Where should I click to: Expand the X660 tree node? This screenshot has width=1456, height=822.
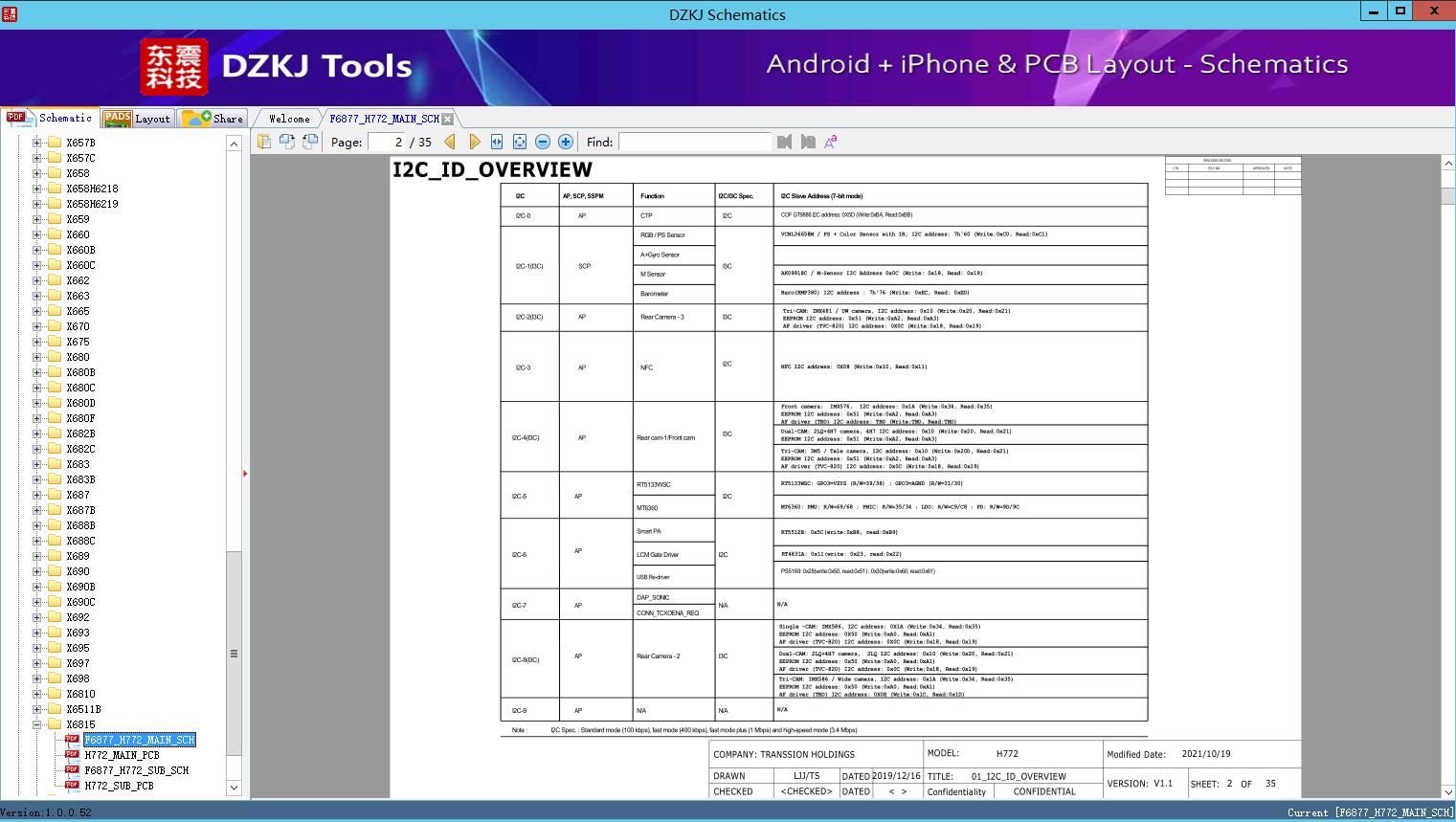point(37,234)
